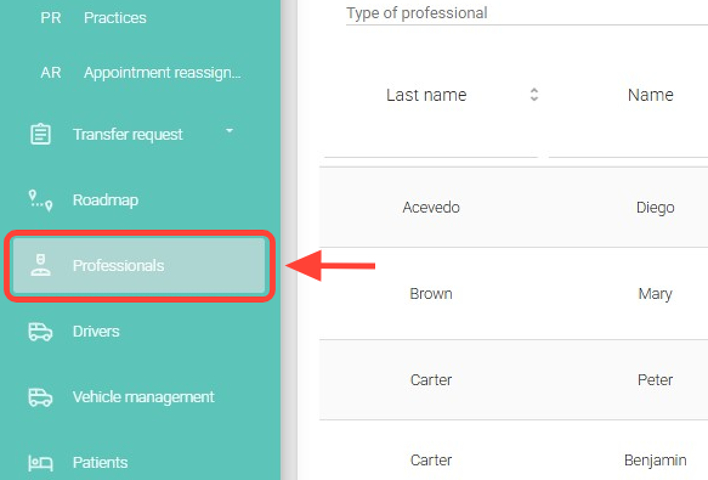Open the Drivers section
This screenshot has height=480, width=708.
[96, 331]
